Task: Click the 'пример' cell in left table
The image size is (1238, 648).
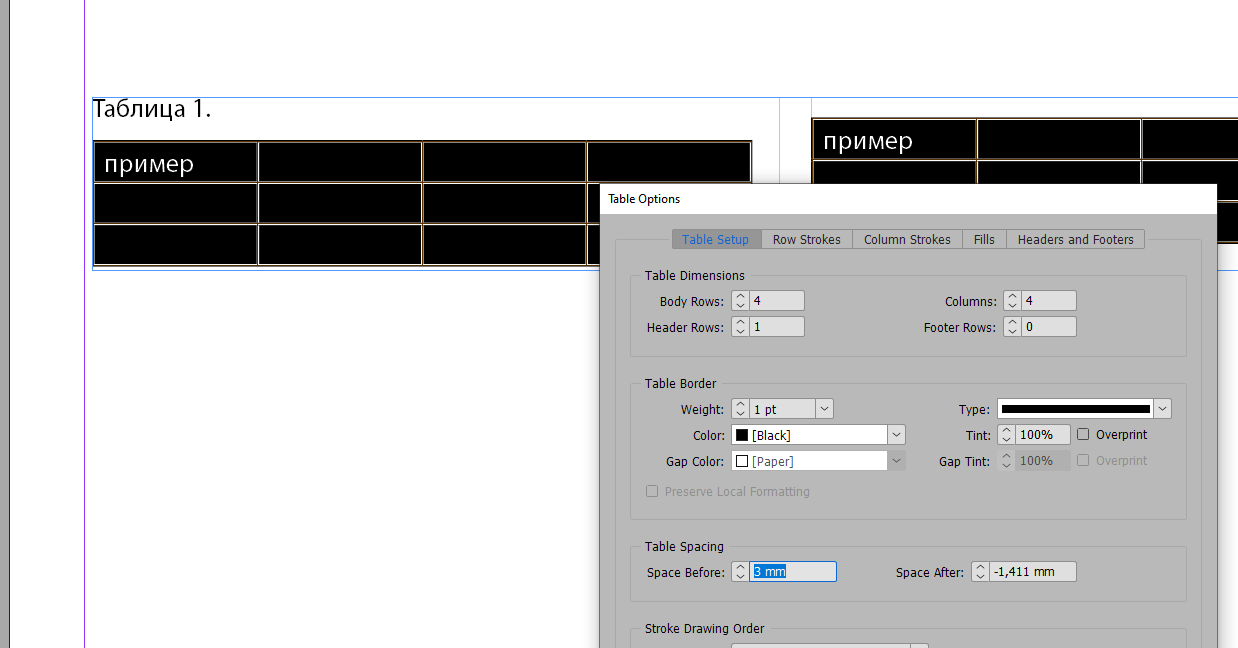Action: 176,163
